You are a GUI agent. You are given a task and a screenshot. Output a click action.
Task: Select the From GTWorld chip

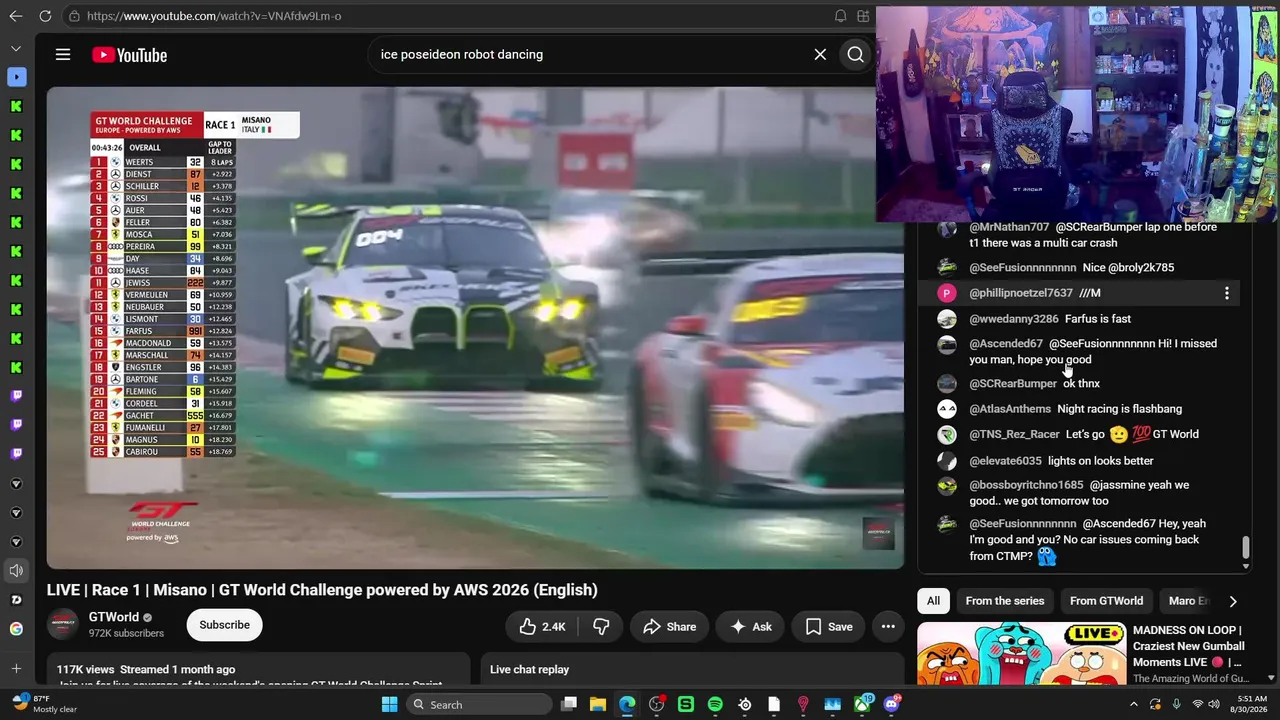pyautogui.click(x=1106, y=601)
